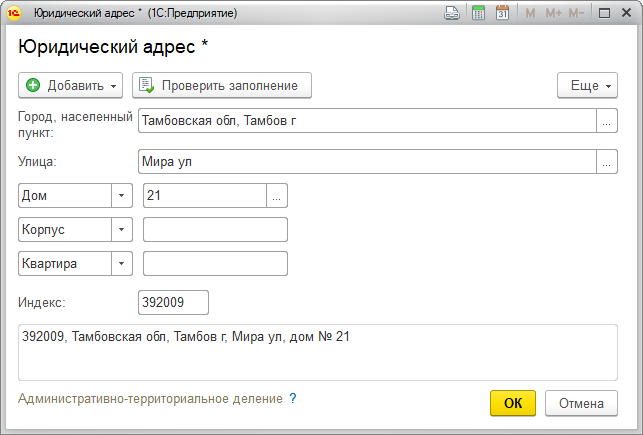Image resolution: width=643 pixels, height=435 pixels.
Task: Click Проверить заполнение button
Action: 222,86
